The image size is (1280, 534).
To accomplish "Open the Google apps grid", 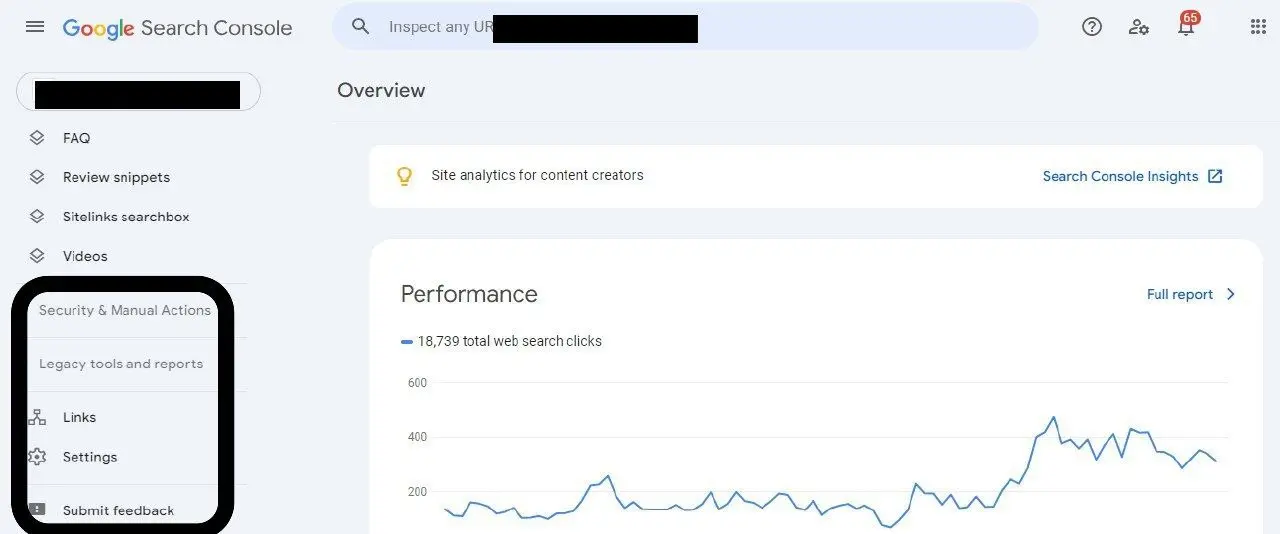I will [1259, 27].
